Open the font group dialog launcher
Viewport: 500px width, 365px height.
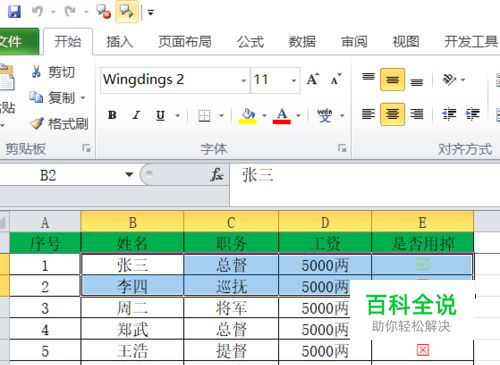(342, 148)
